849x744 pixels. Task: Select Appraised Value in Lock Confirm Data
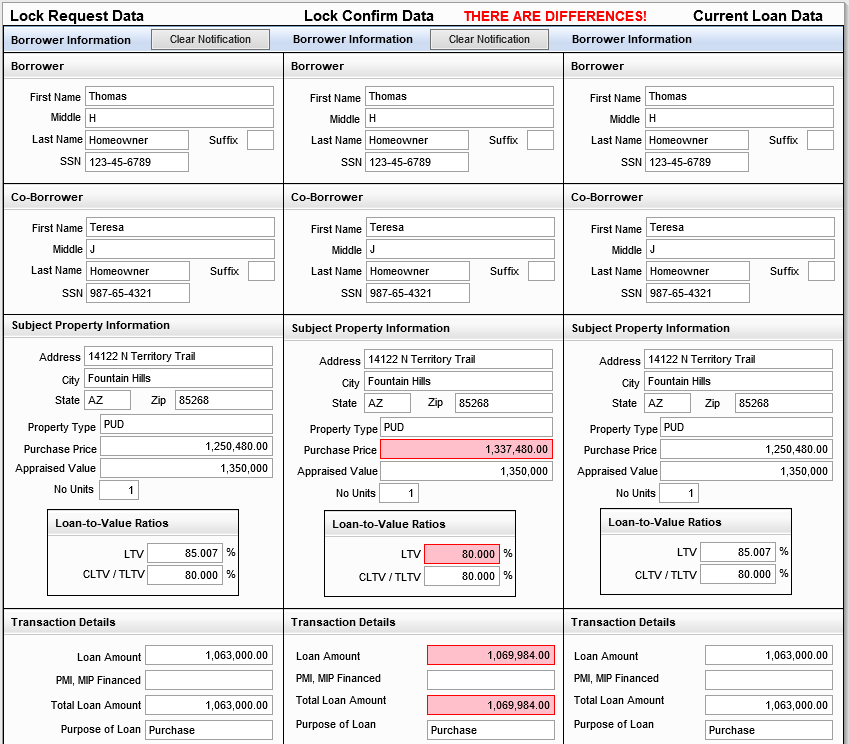click(467, 471)
